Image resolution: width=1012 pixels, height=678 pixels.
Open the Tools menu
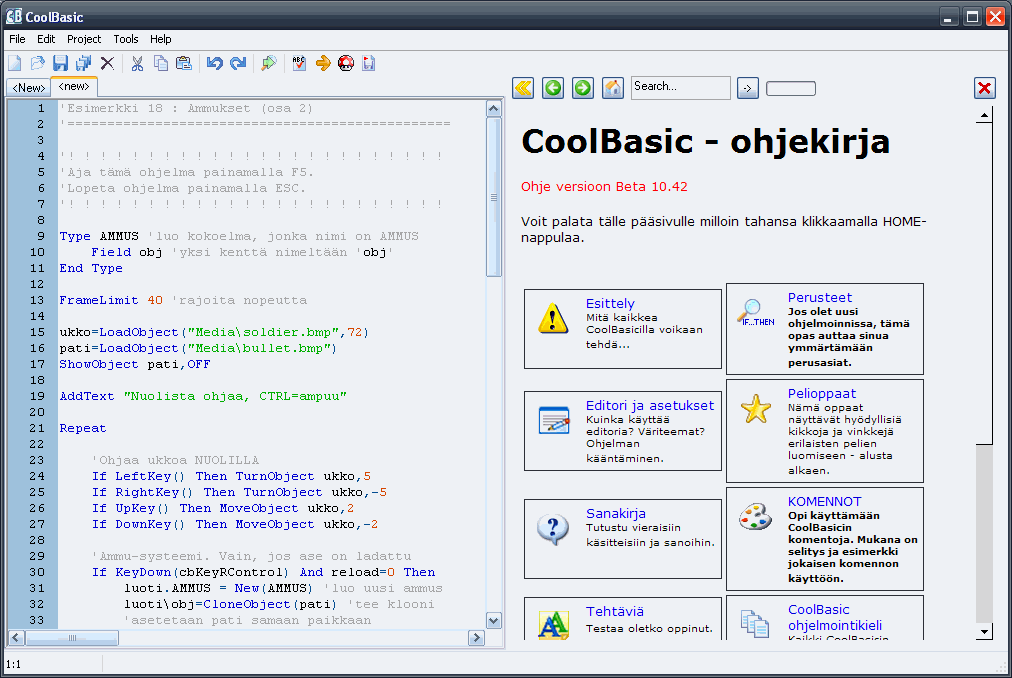[x=126, y=39]
